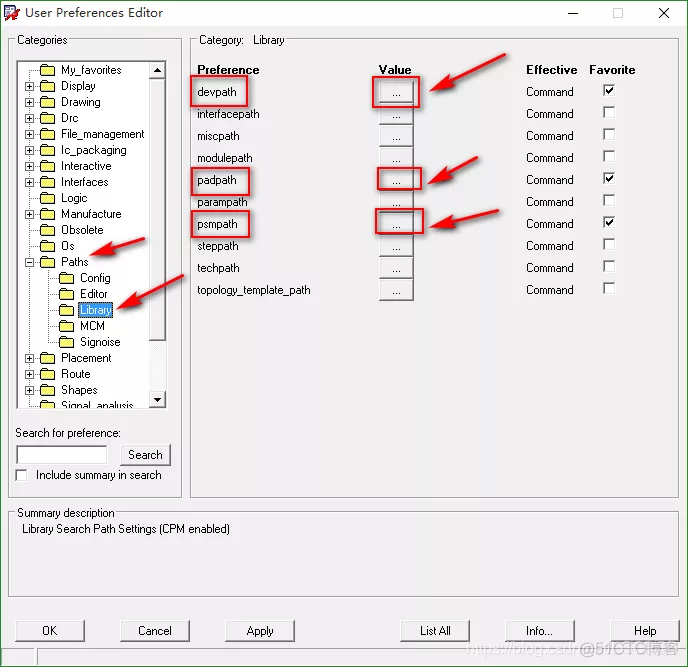
Task: Click the File_management folder icon
Action: [47, 134]
